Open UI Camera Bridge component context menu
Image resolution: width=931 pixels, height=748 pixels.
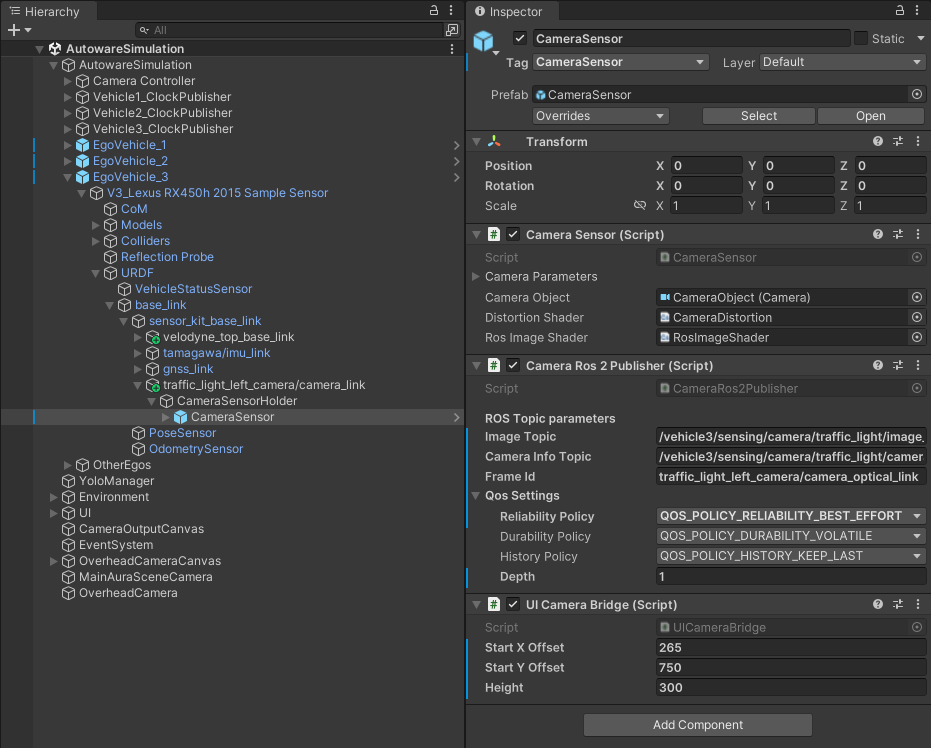point(917,604)
